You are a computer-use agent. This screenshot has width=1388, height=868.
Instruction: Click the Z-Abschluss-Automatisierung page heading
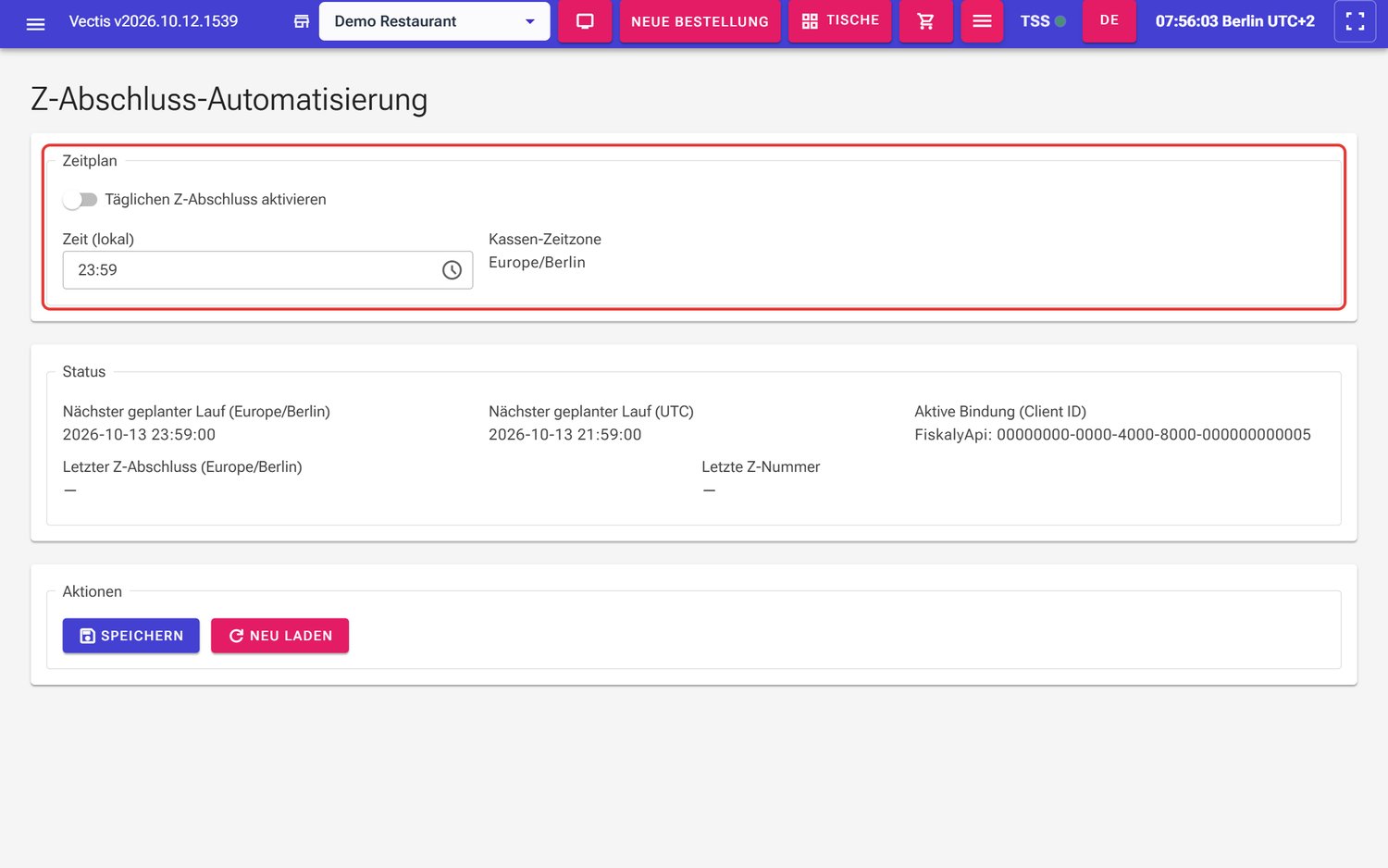point(229,99)
